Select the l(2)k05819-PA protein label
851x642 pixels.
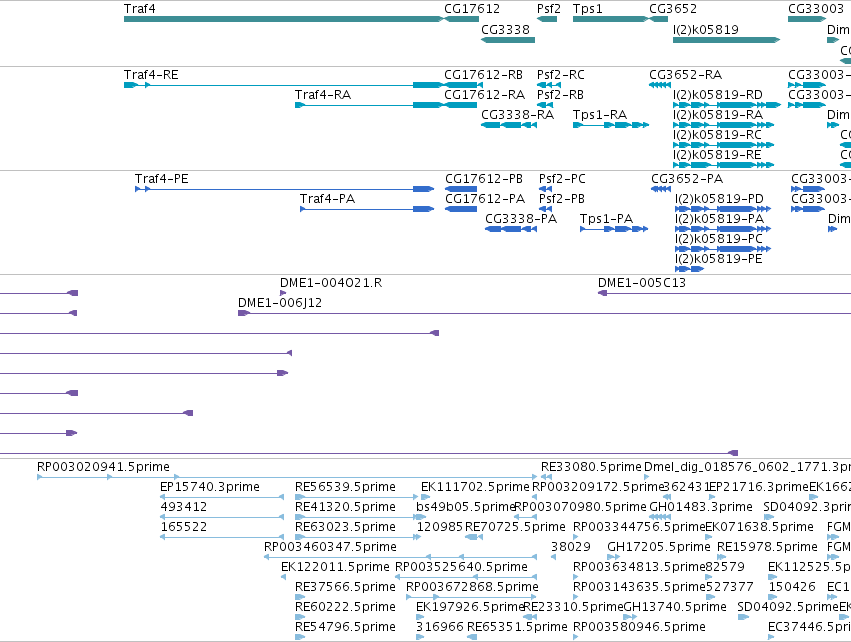tap(719, 219)
